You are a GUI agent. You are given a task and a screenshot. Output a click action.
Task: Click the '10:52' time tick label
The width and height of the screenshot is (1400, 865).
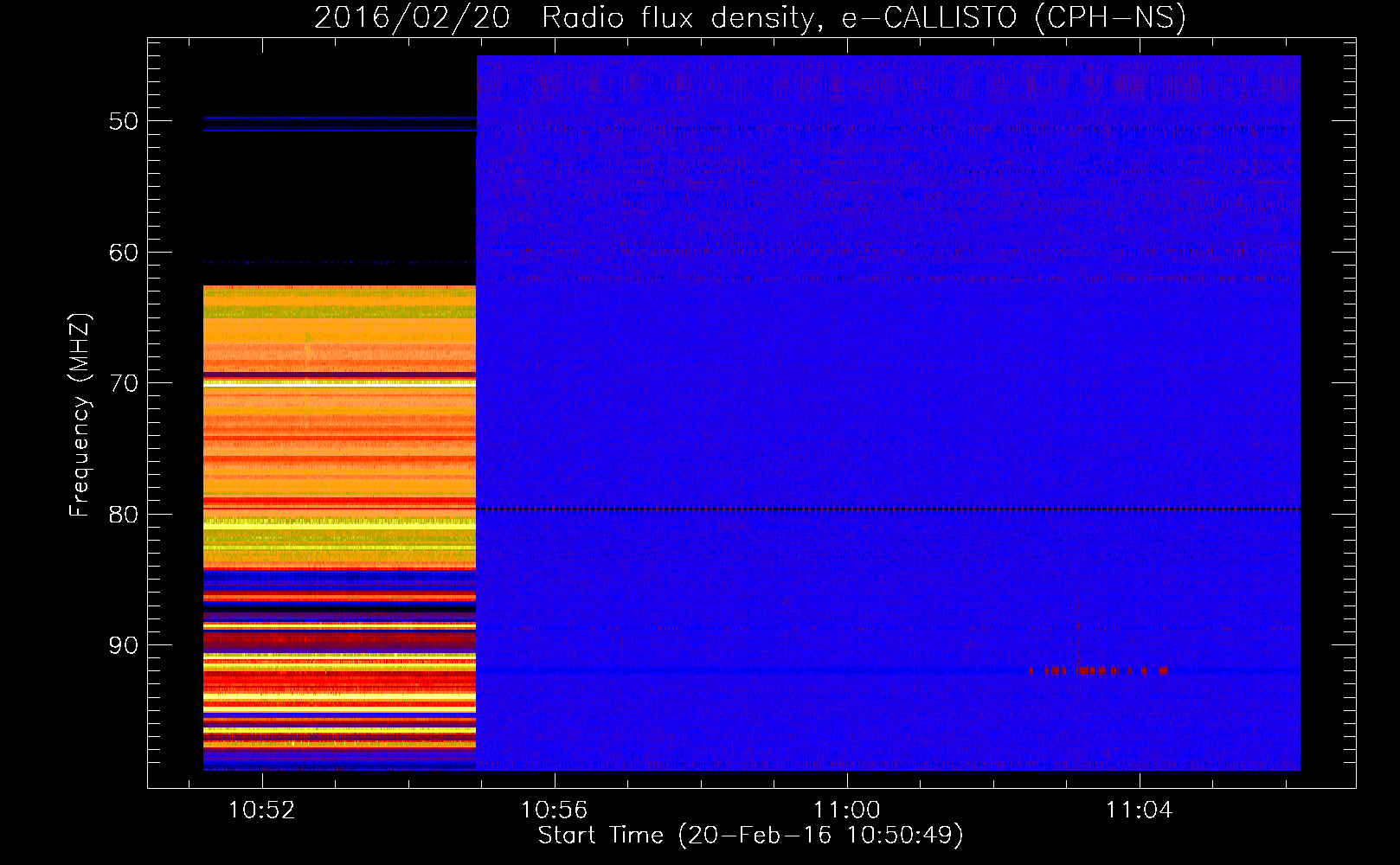coord(261,811)
